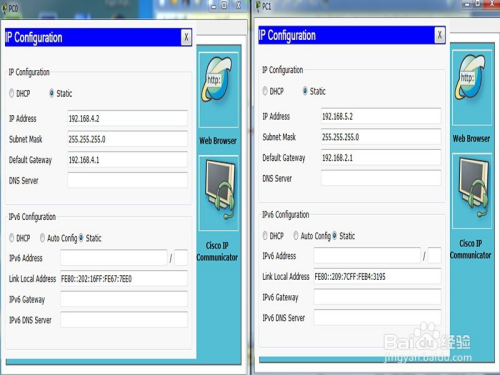
Task: Focus PC0 IPv6 Address field
Action: tap(114, 258)
